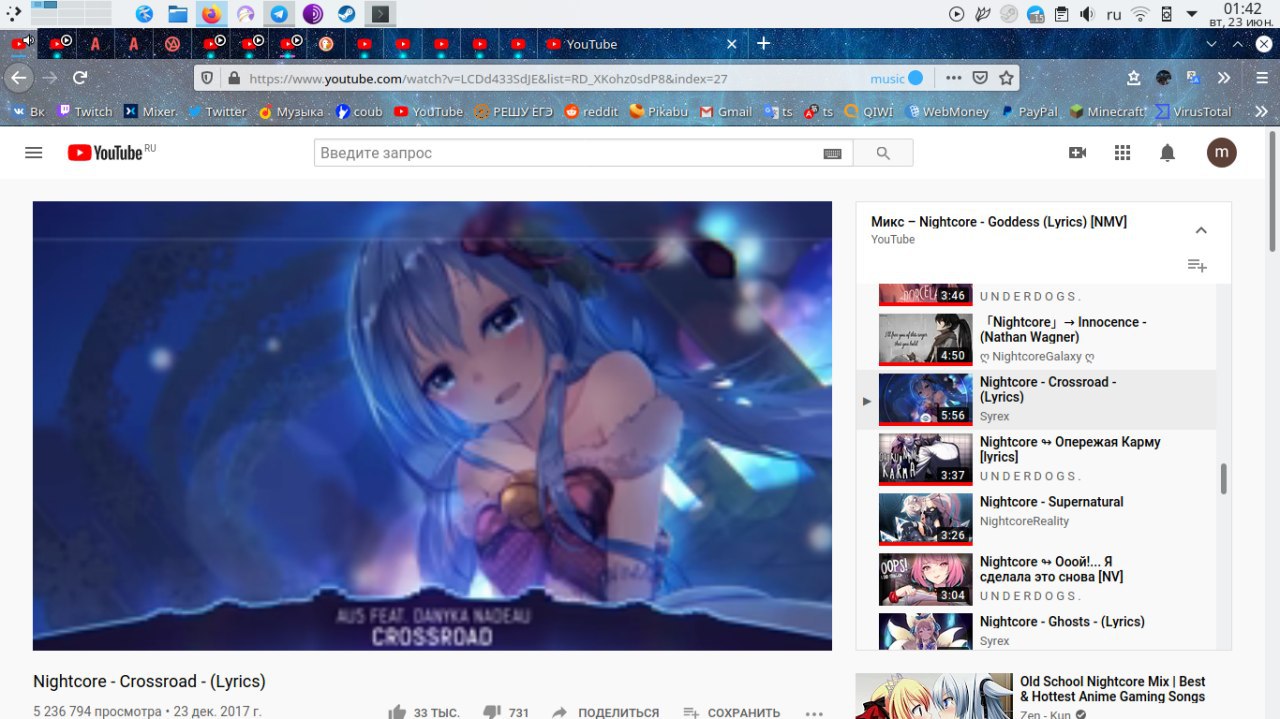Open the PayPal bookmark
The height and width of the screenshot is (719, 1280).
point(1029,111)
